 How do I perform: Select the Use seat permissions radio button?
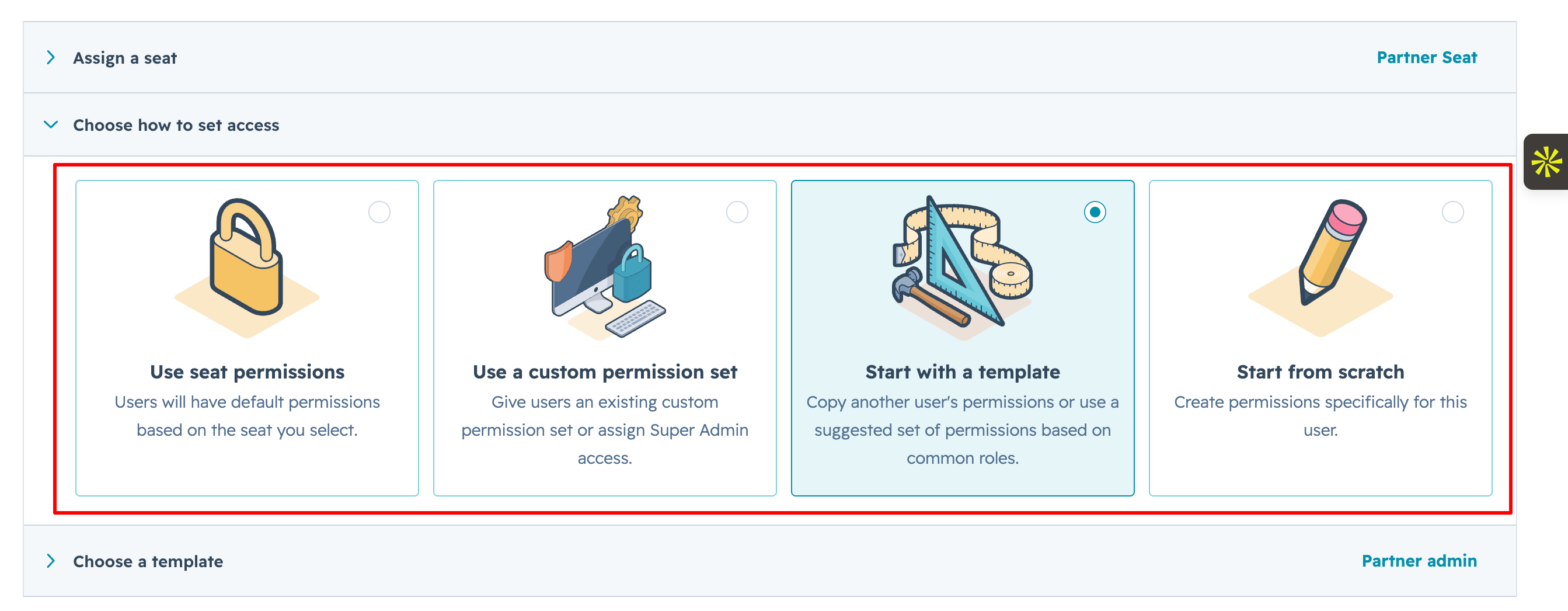(x=379, y=212)
